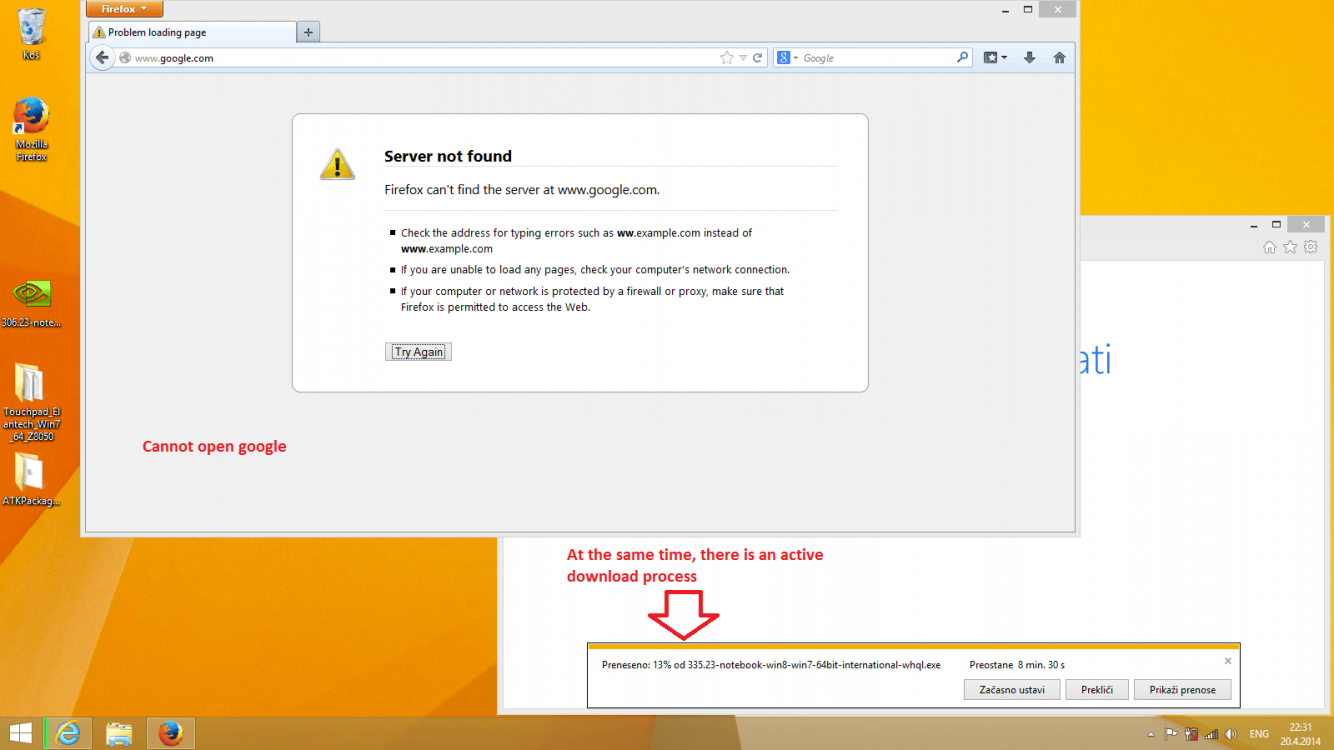1334x750 pixels.
Task: Select the ATKPackage desktop folder
Action: 31,480
